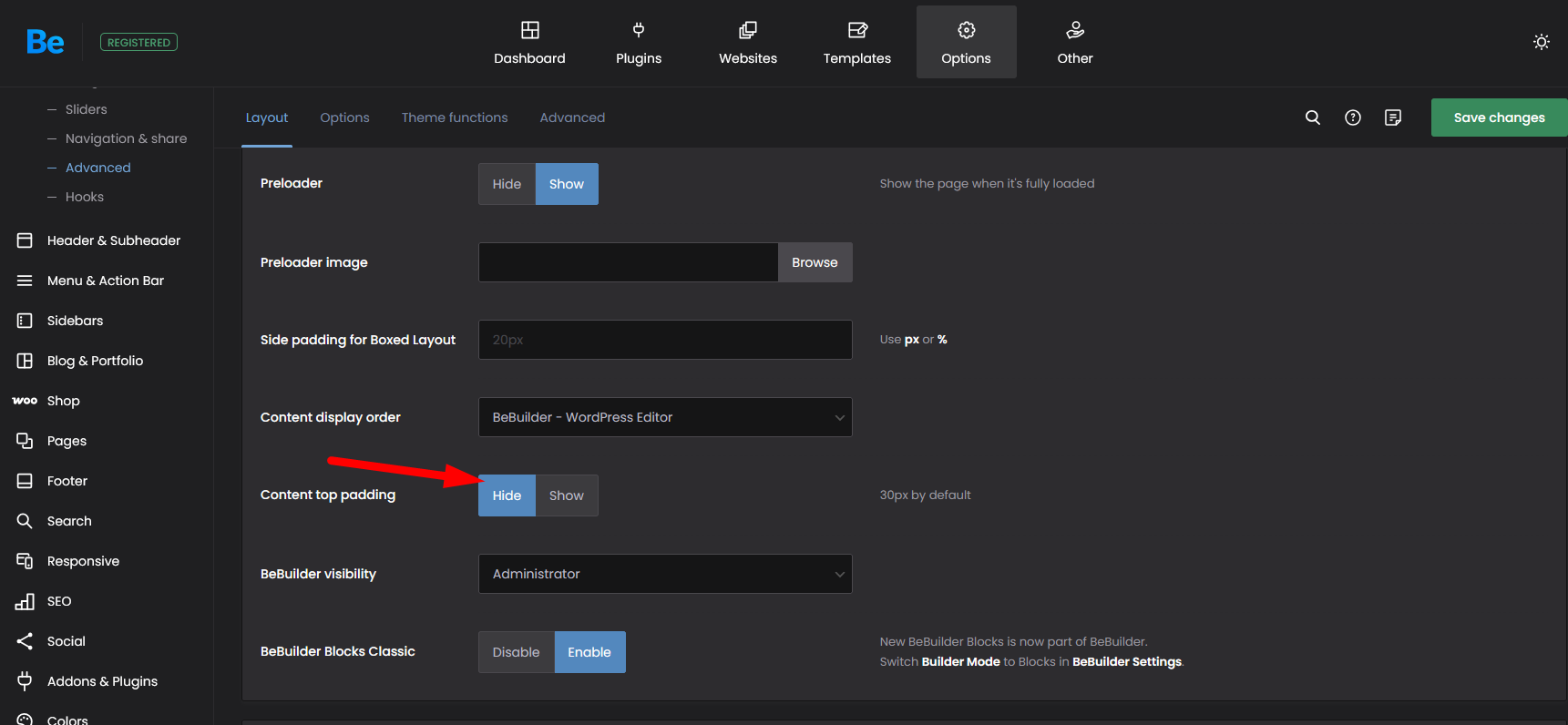Open the Plugins section in top navigation
Screen dimensions: 1568x725
tap(638, 42)
